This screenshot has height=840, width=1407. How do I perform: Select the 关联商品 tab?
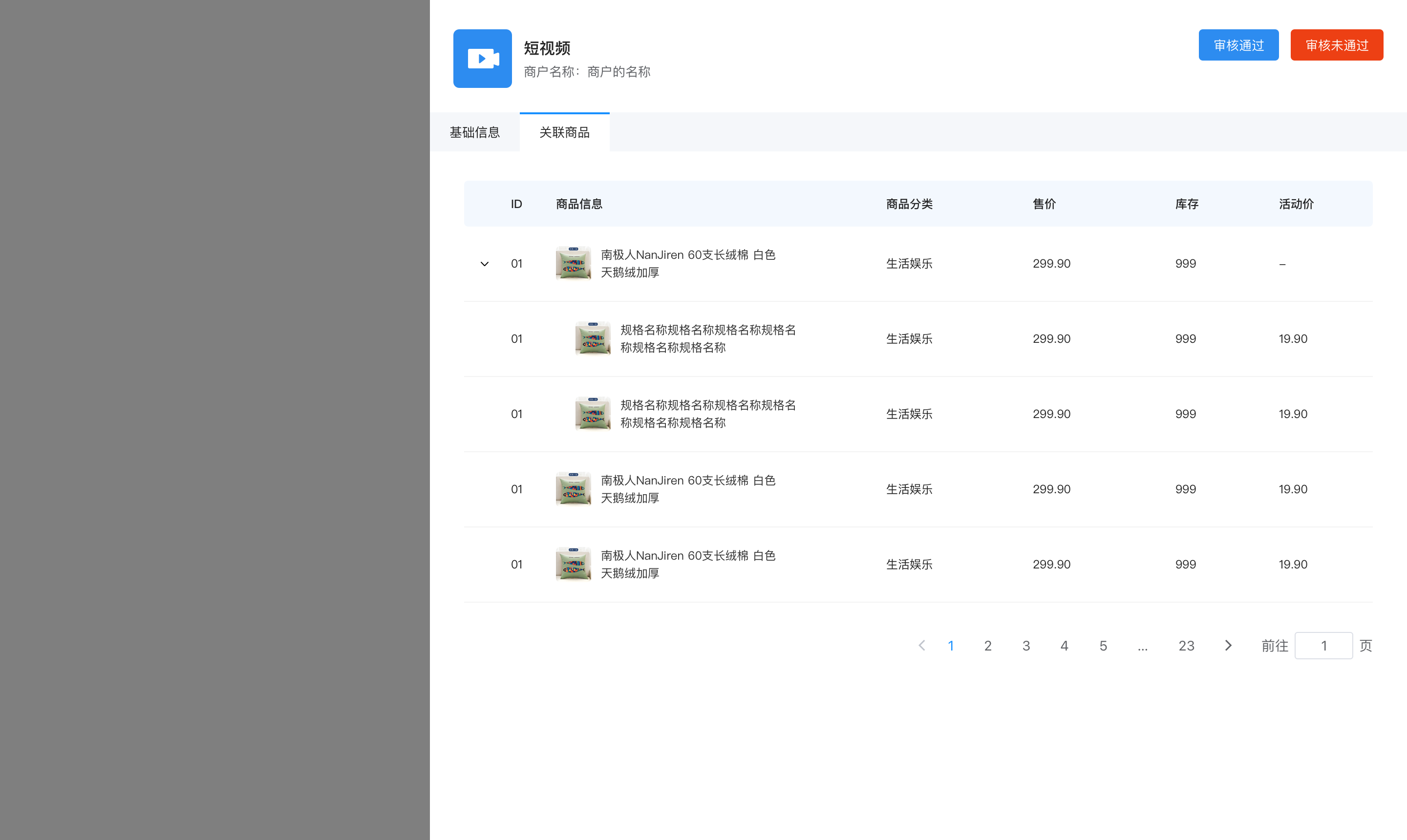pos(564,132)
